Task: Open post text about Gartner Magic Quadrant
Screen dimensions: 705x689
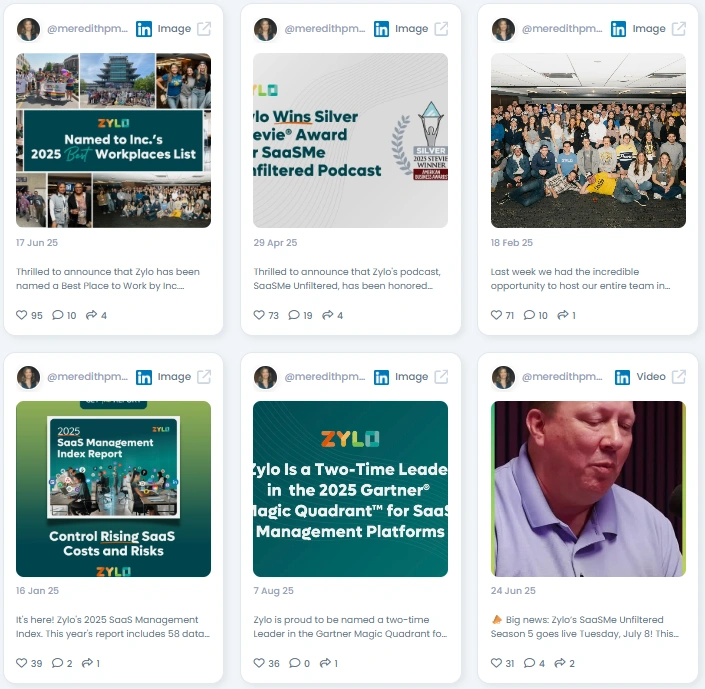Action: (x=350, y=626)
